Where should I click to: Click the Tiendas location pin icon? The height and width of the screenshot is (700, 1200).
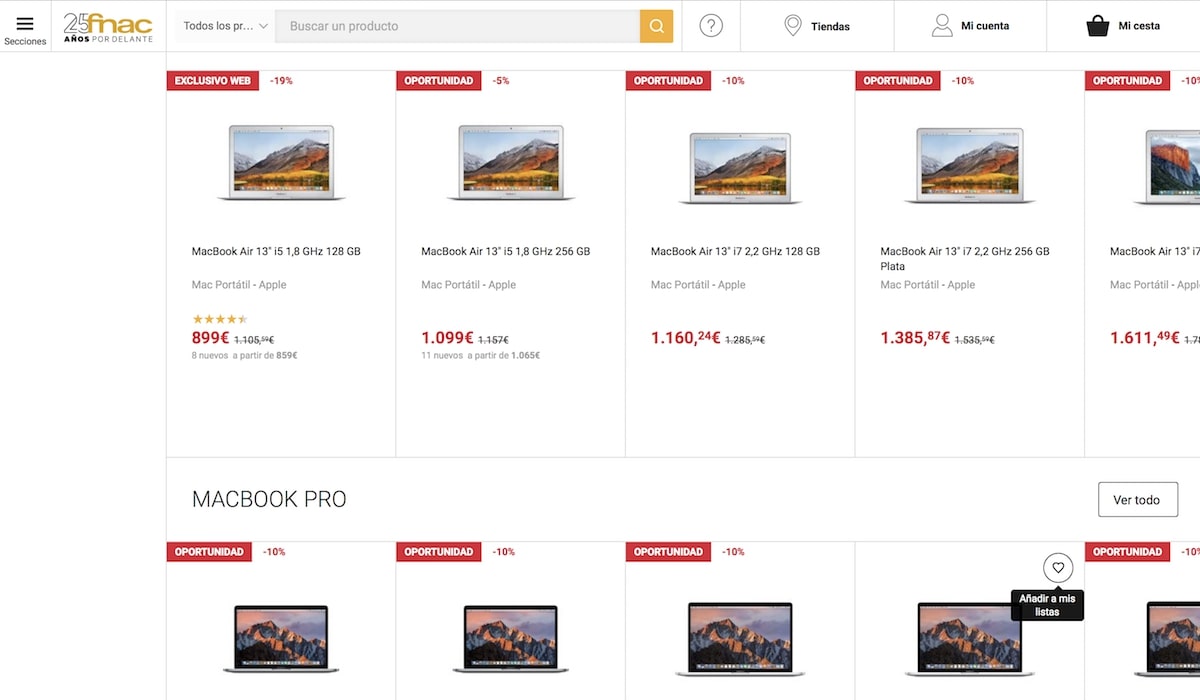793,26
